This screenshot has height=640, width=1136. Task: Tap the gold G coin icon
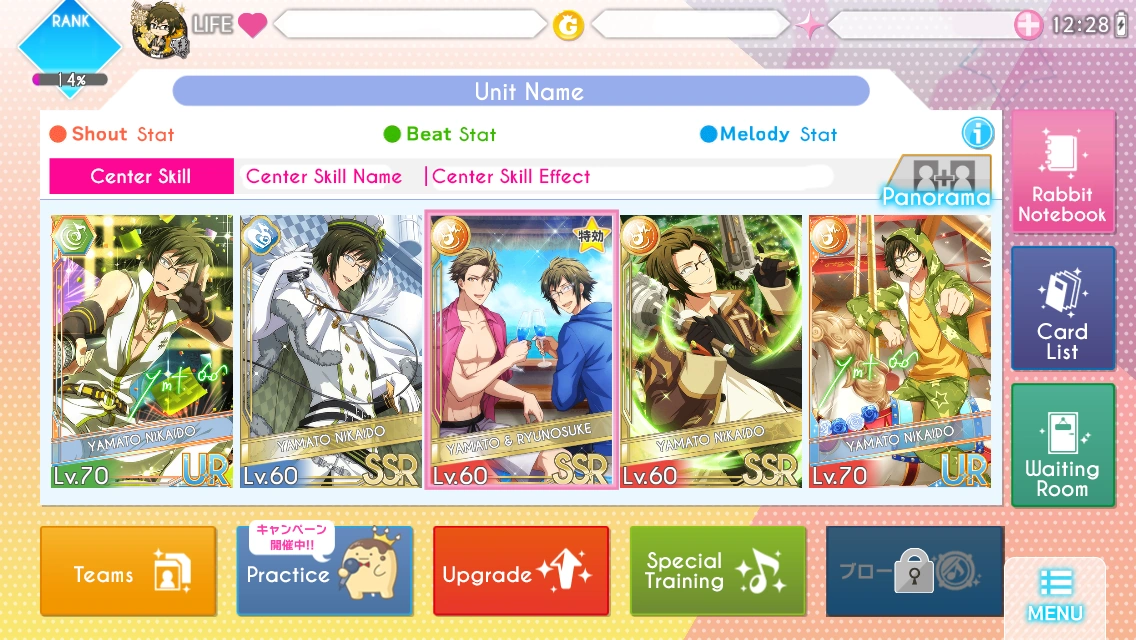tap(569, 27)
